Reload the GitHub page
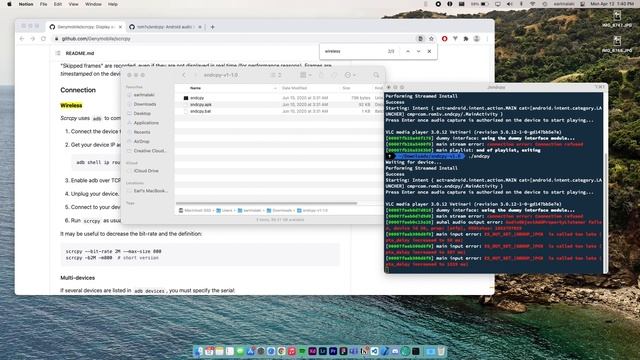 43,39
